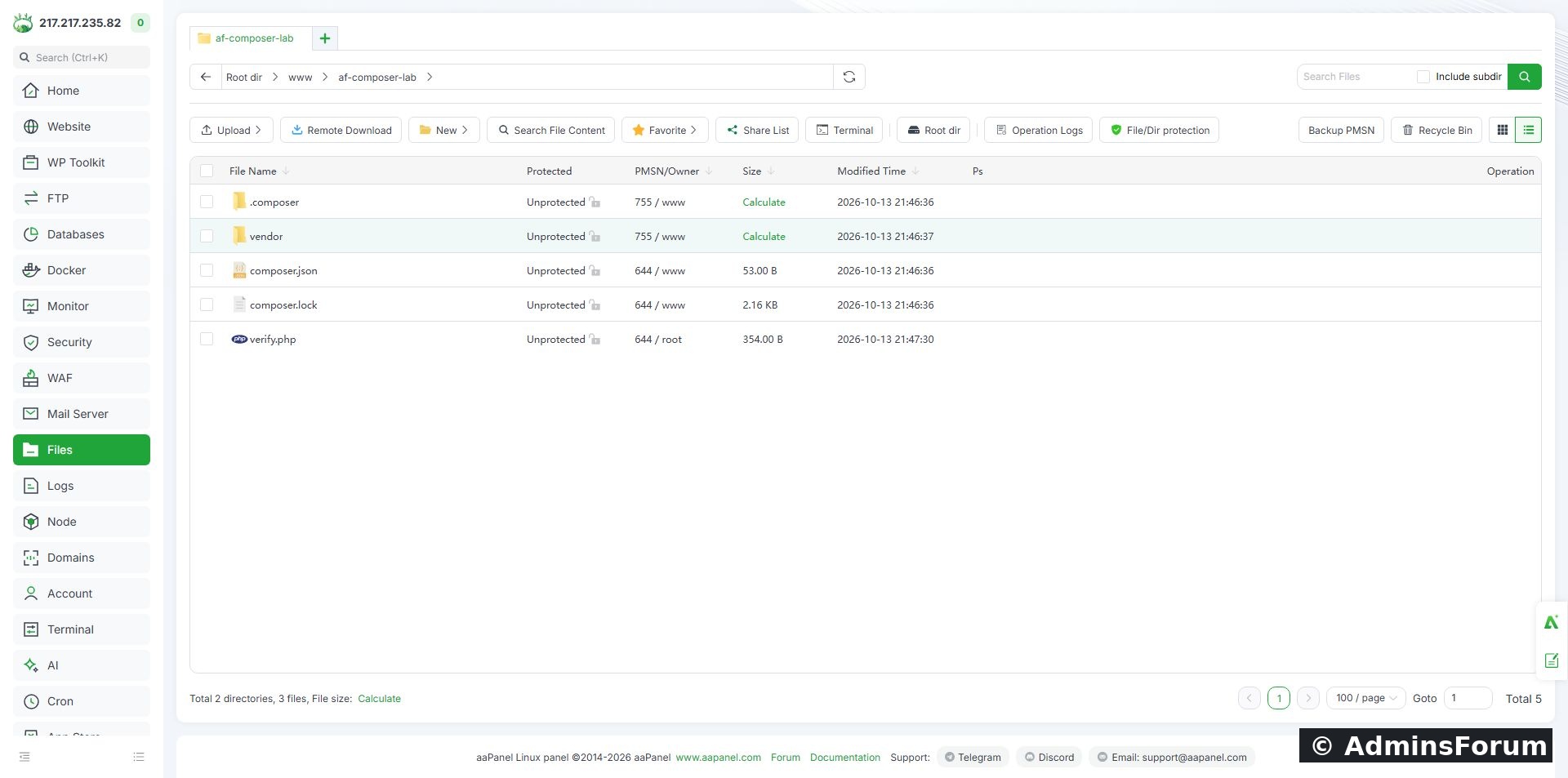Collapse the sidebar menu icon at bottom left
This screenshot has height=778, width=1568.
tap(24, 757)
